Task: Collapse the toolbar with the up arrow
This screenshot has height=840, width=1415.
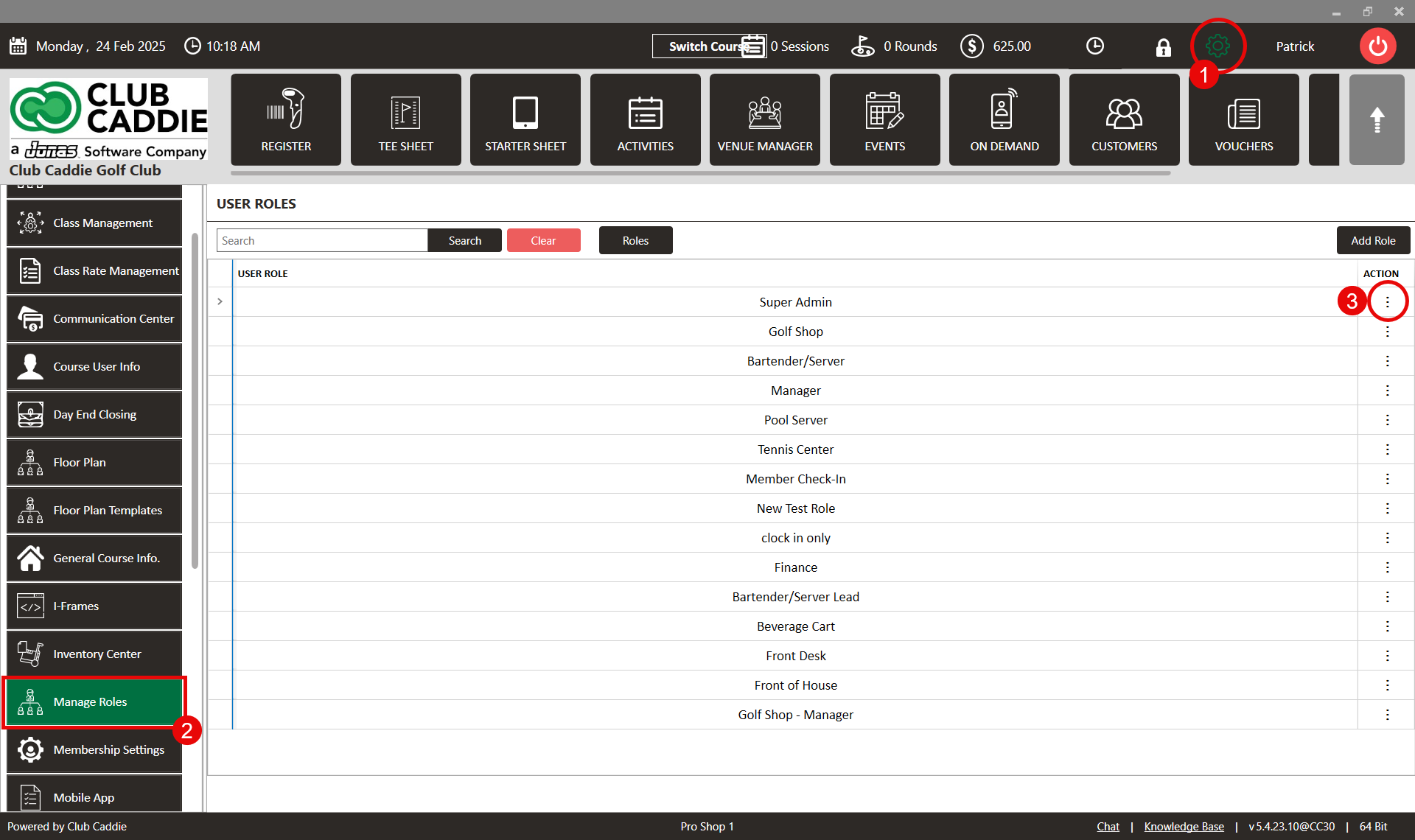Action: [x=1377, y=119]
